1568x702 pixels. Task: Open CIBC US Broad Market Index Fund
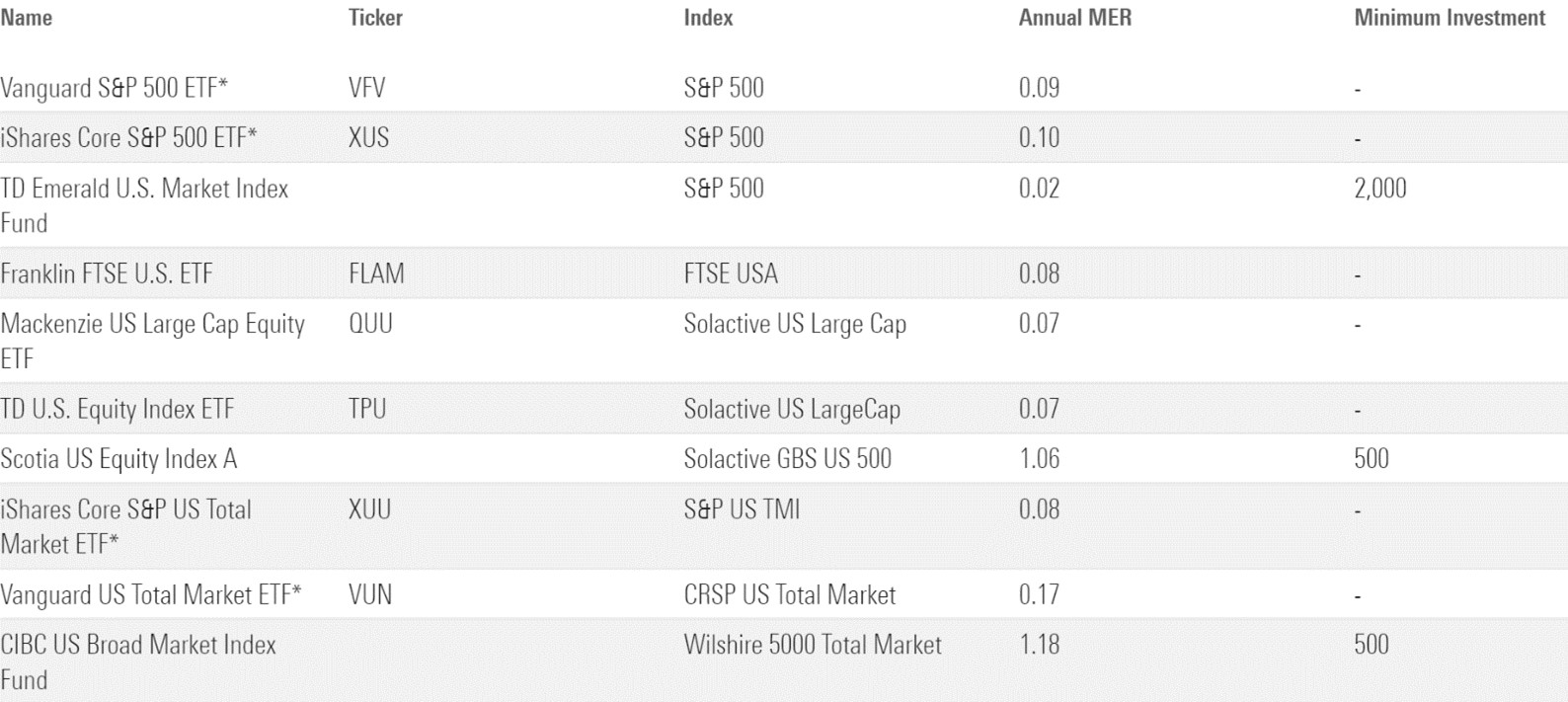click(138, 662)
